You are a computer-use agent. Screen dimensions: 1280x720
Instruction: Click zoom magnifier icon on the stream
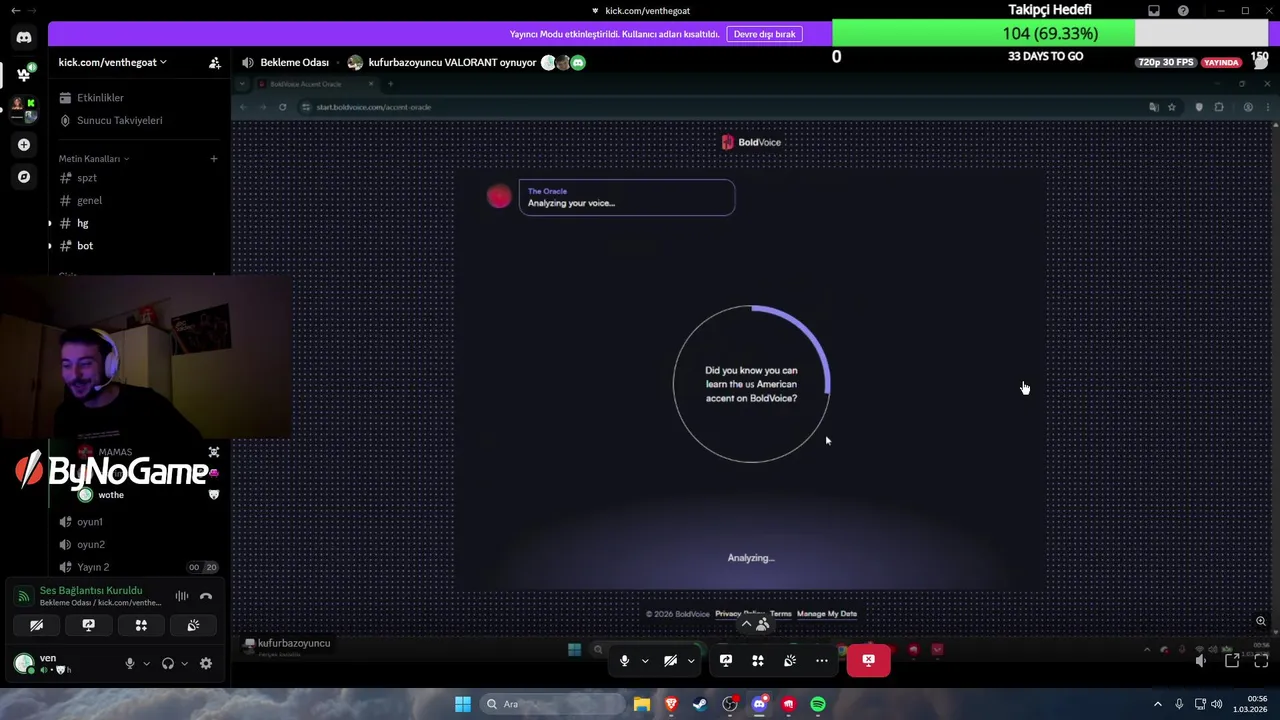(1261, 621)
